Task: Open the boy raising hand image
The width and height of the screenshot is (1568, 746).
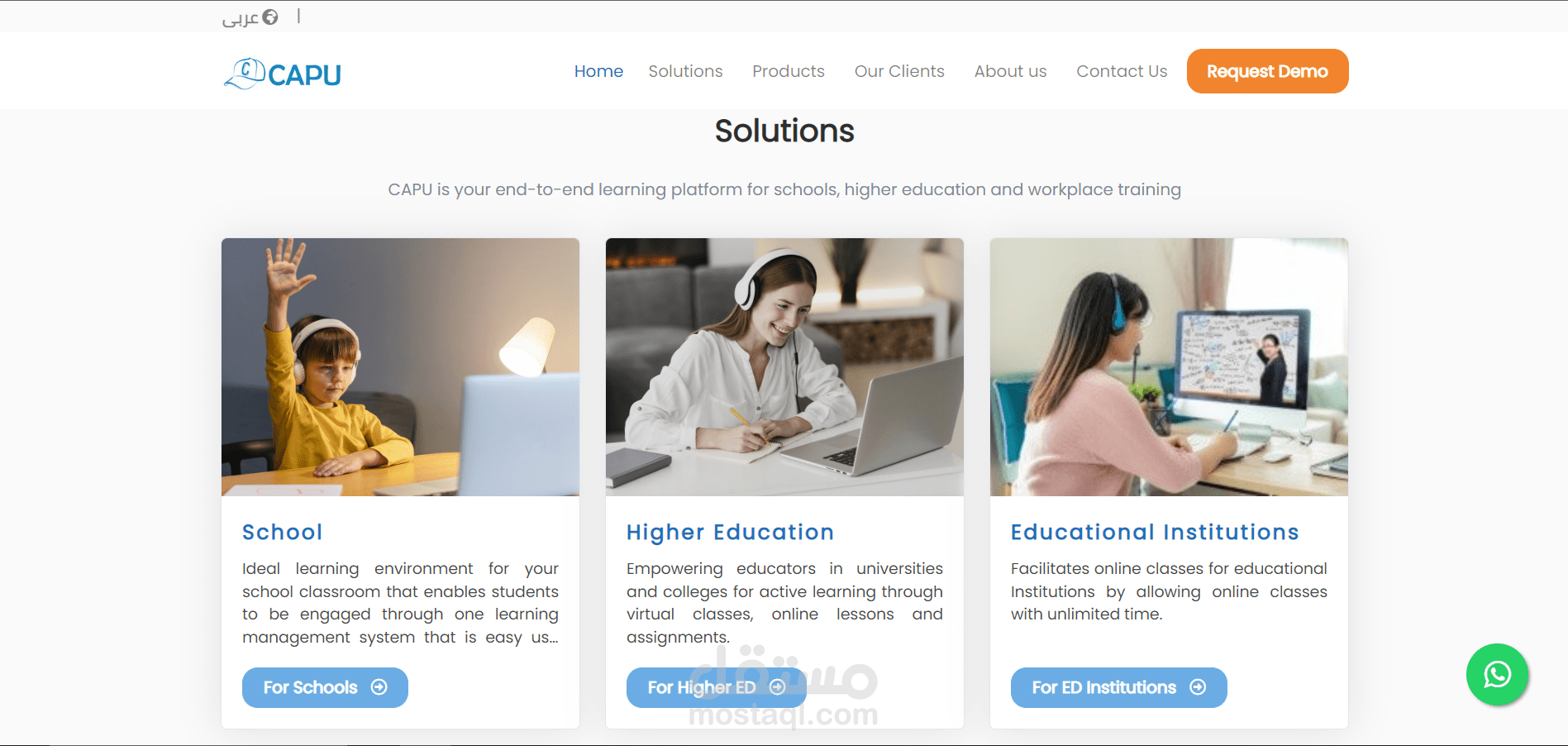Action: click(400, 367)
